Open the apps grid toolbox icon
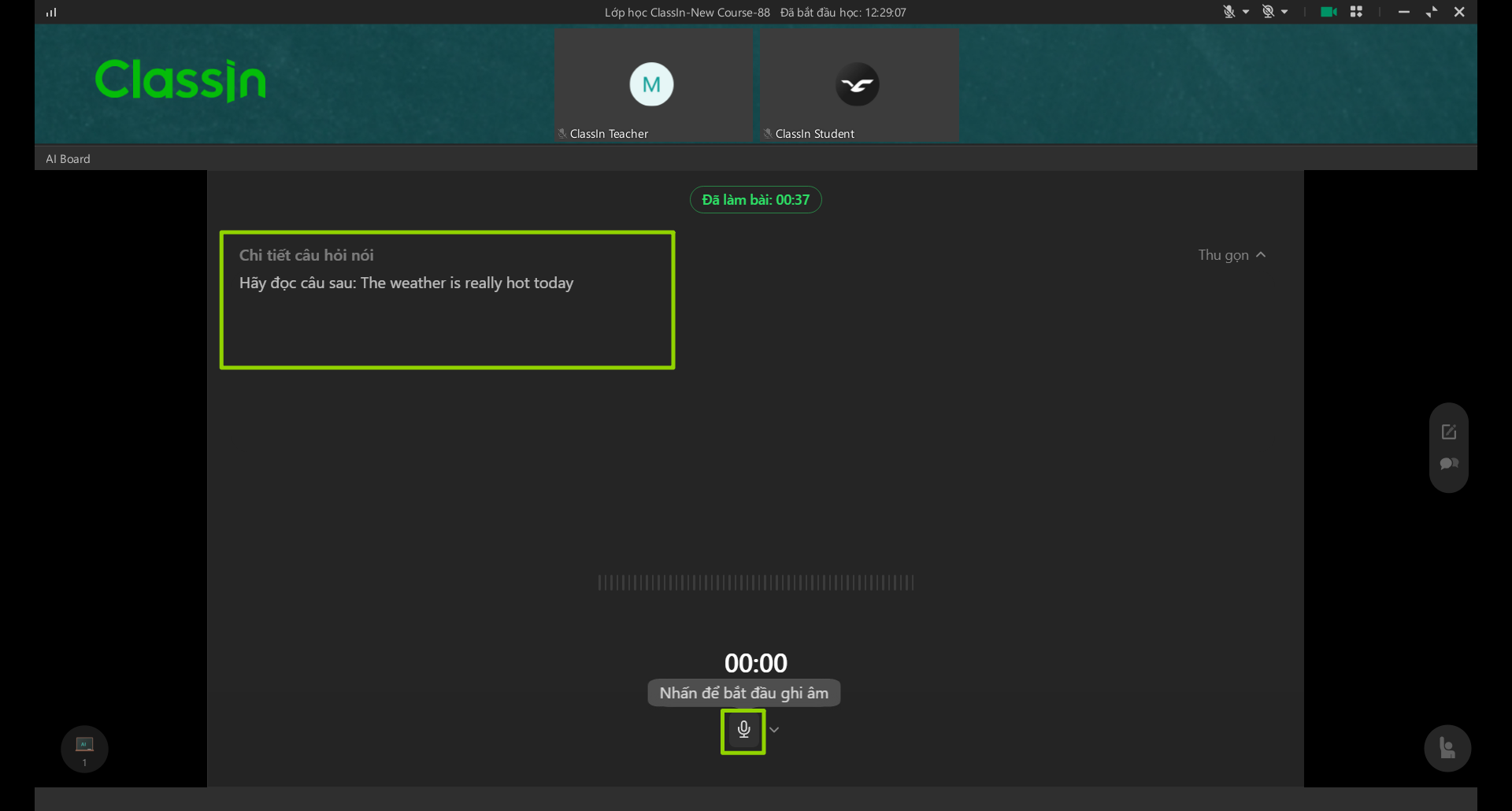Screen dimensions: 1512x811 tap(1356, 12)
